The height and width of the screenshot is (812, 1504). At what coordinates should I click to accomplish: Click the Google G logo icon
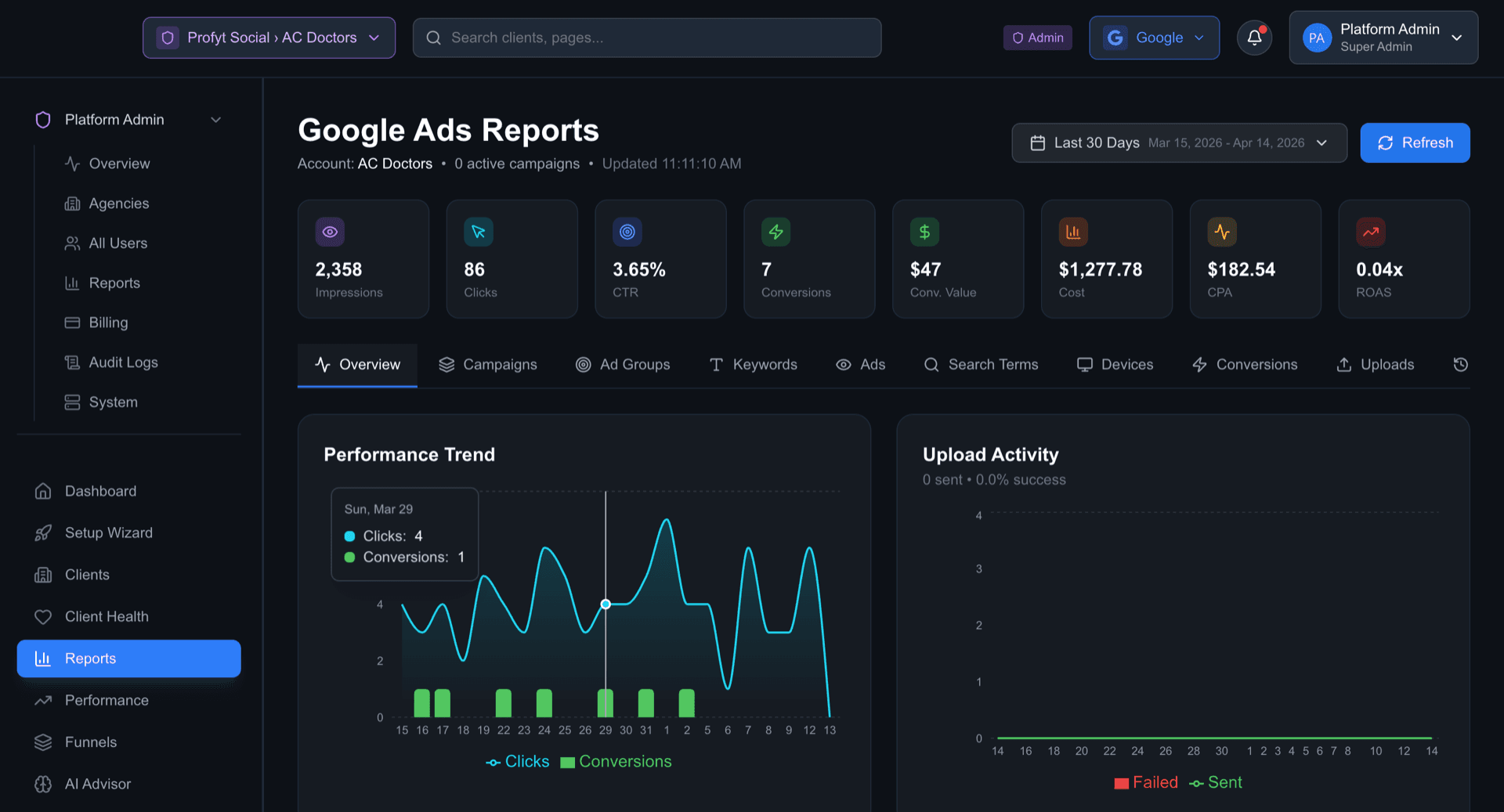1115,38
